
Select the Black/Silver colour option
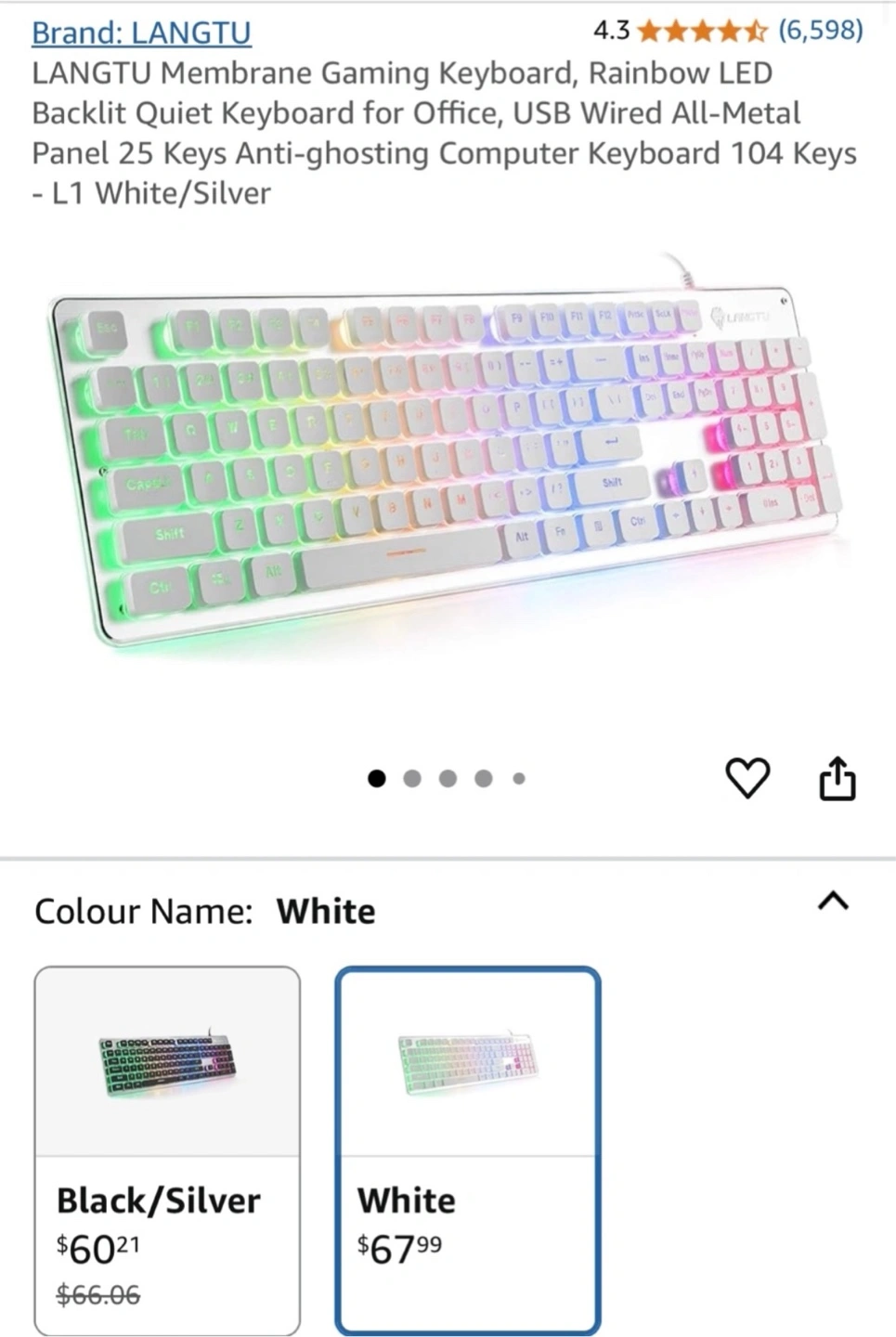click(167, 1151)
